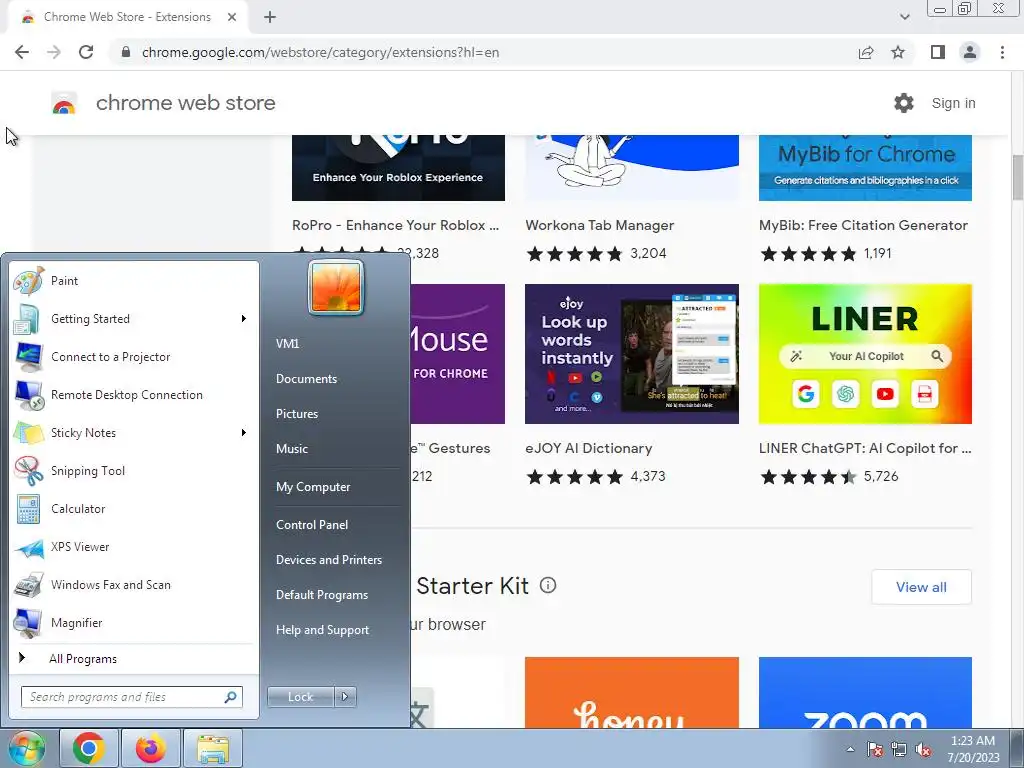The width and height of the screenshot is (1024, 768).
Task: Click View all for Starter Kit
Action: click(x=921, y=587)
